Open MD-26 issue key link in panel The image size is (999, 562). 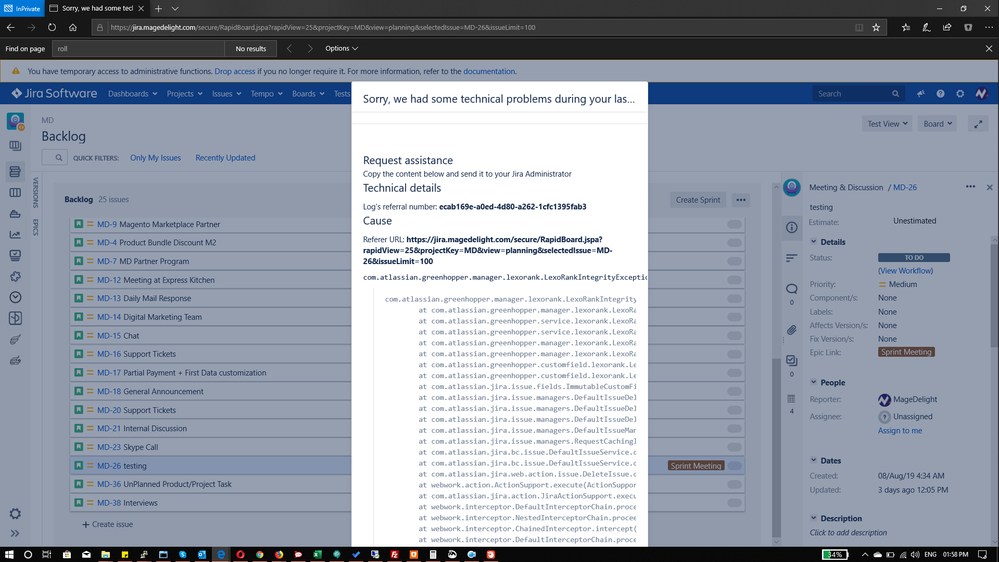point(905,187)
